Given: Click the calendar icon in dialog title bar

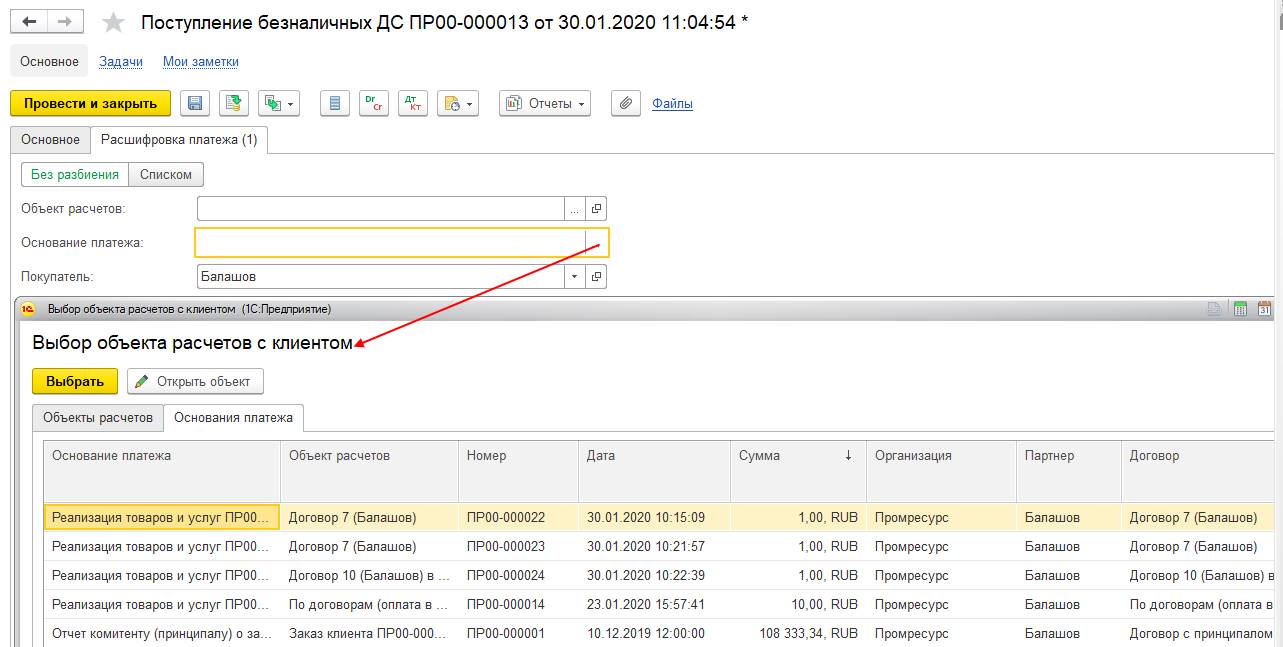Looking at the screenshot, I should (x=1265, y=309).
